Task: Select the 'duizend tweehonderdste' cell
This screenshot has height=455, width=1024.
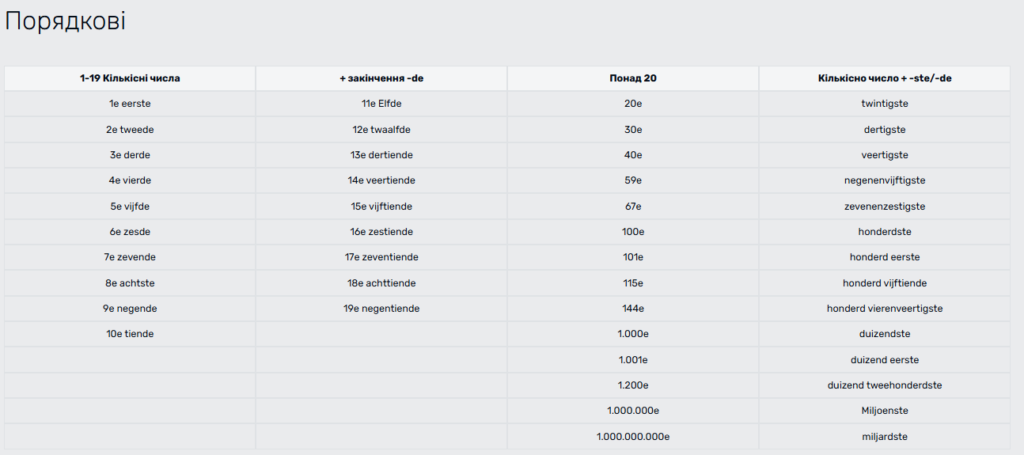Action: click(884, 385)
